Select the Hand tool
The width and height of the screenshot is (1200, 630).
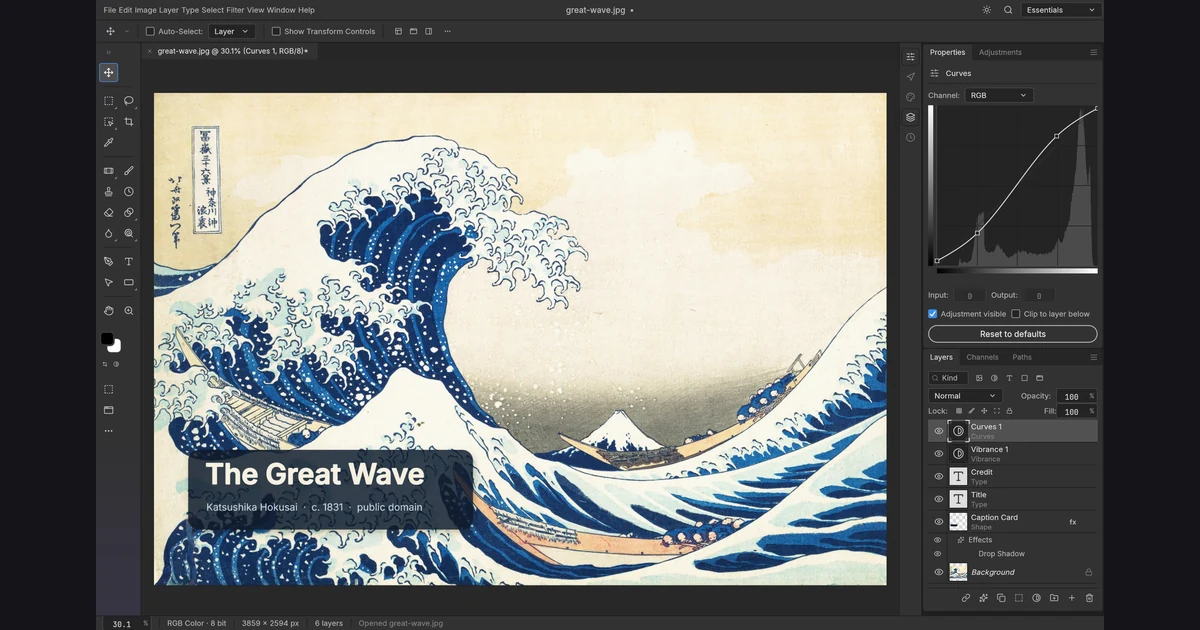point(109,311)
